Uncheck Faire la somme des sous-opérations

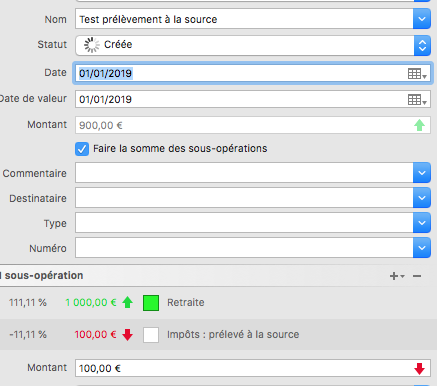click(x=82, y=149)
